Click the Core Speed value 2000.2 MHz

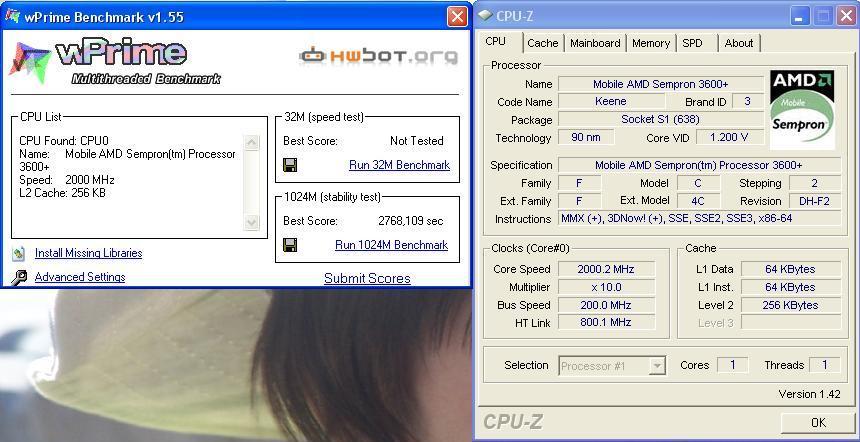[606, 269]
